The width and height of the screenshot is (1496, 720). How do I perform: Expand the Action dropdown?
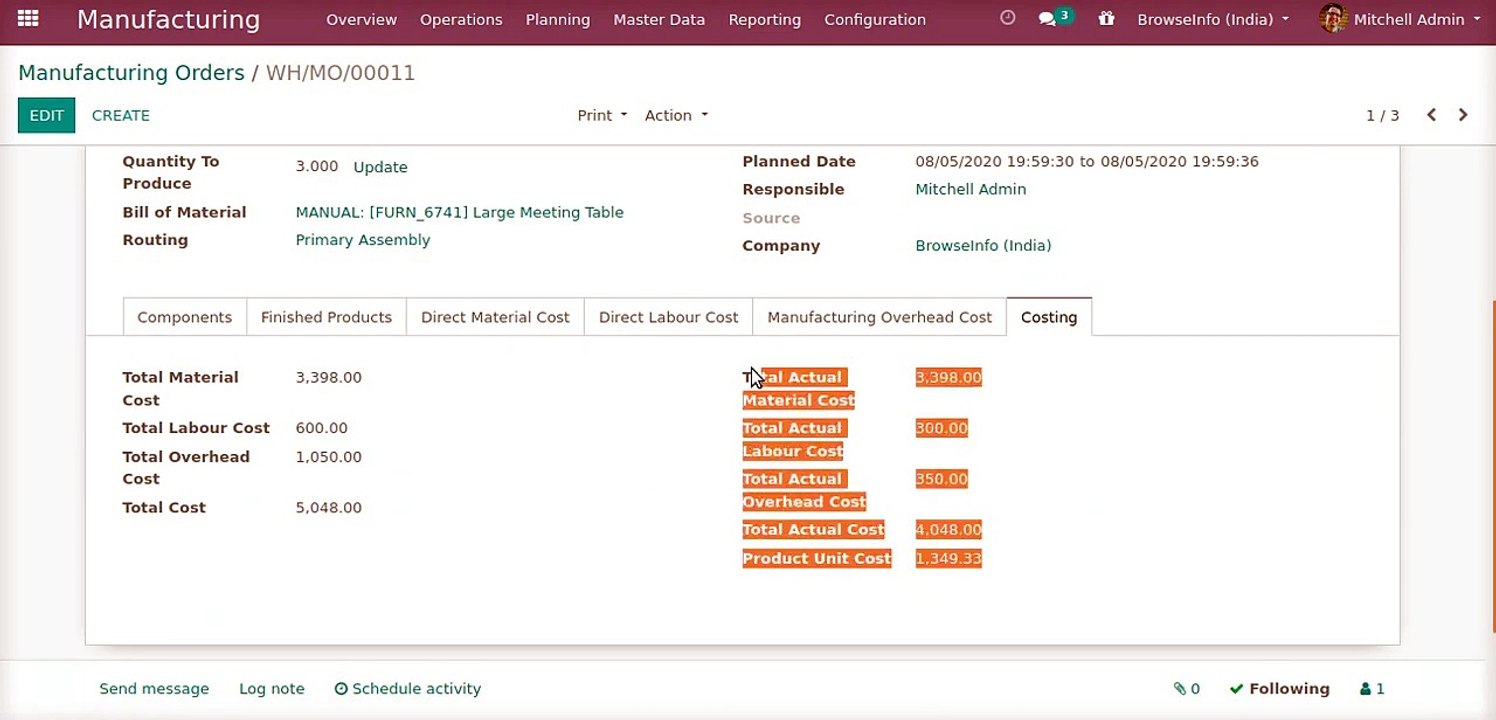tap(676, 115)
